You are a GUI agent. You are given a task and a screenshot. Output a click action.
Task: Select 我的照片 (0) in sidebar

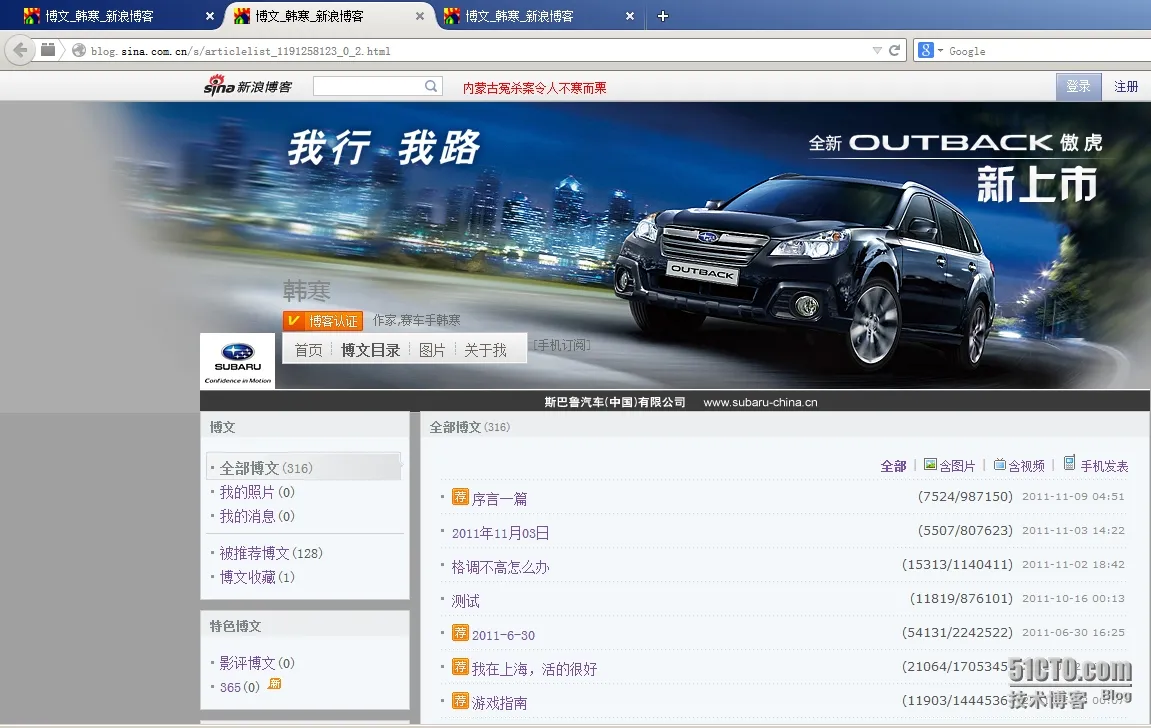pyautogui.click(x=257, y=492)
